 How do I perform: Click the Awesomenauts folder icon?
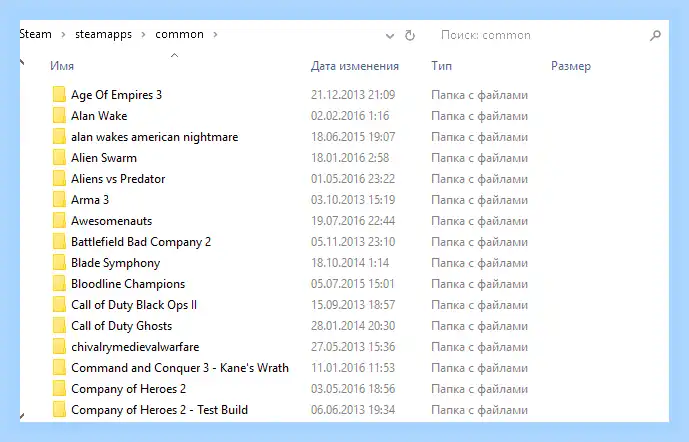[59, 221]
